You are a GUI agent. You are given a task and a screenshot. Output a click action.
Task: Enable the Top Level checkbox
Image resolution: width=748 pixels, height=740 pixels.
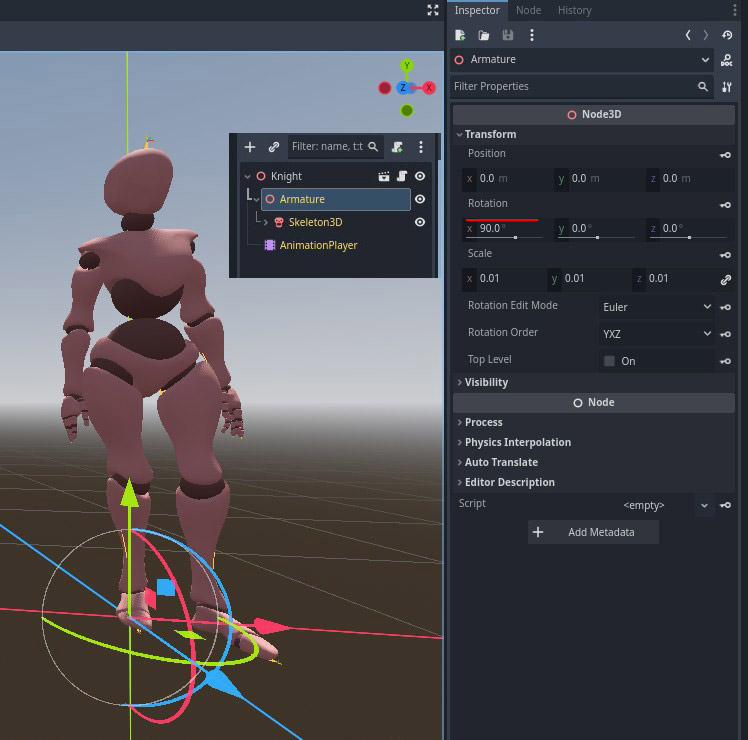609,361
